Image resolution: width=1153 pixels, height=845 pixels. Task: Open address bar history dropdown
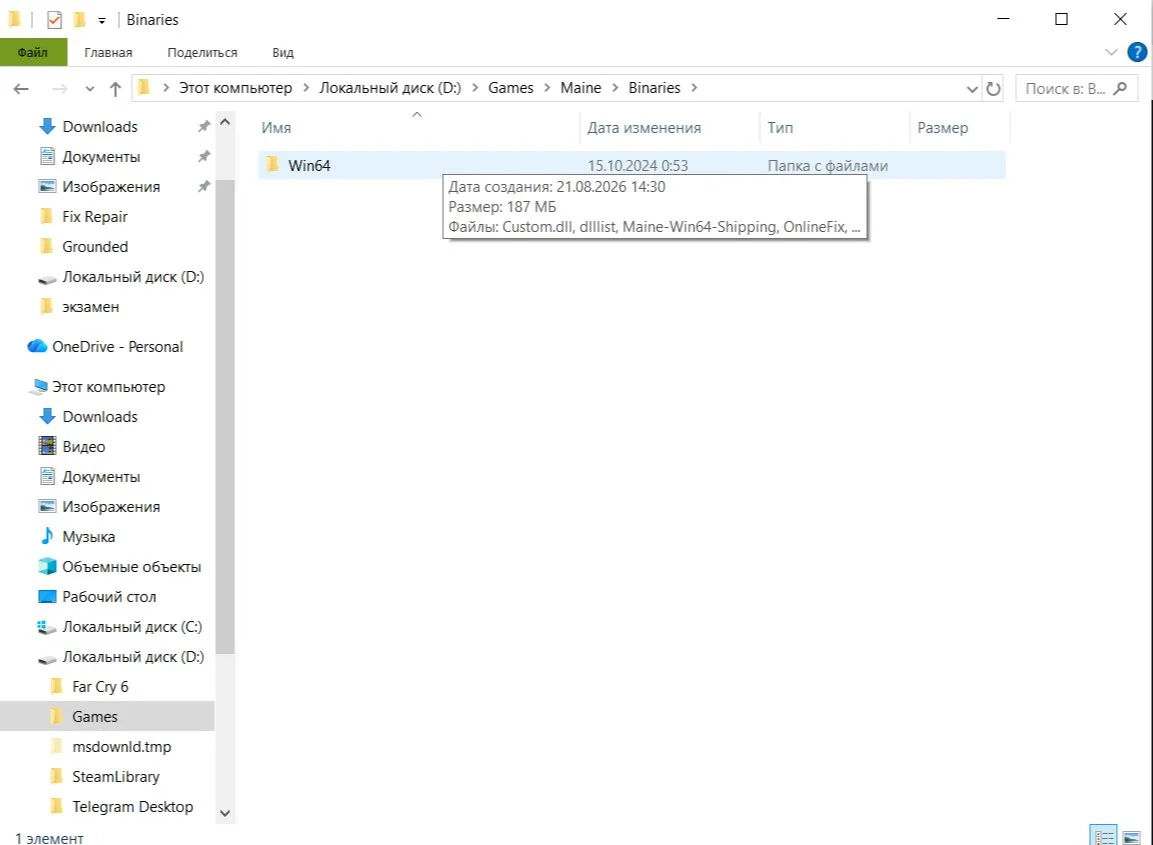coord(971,89)
